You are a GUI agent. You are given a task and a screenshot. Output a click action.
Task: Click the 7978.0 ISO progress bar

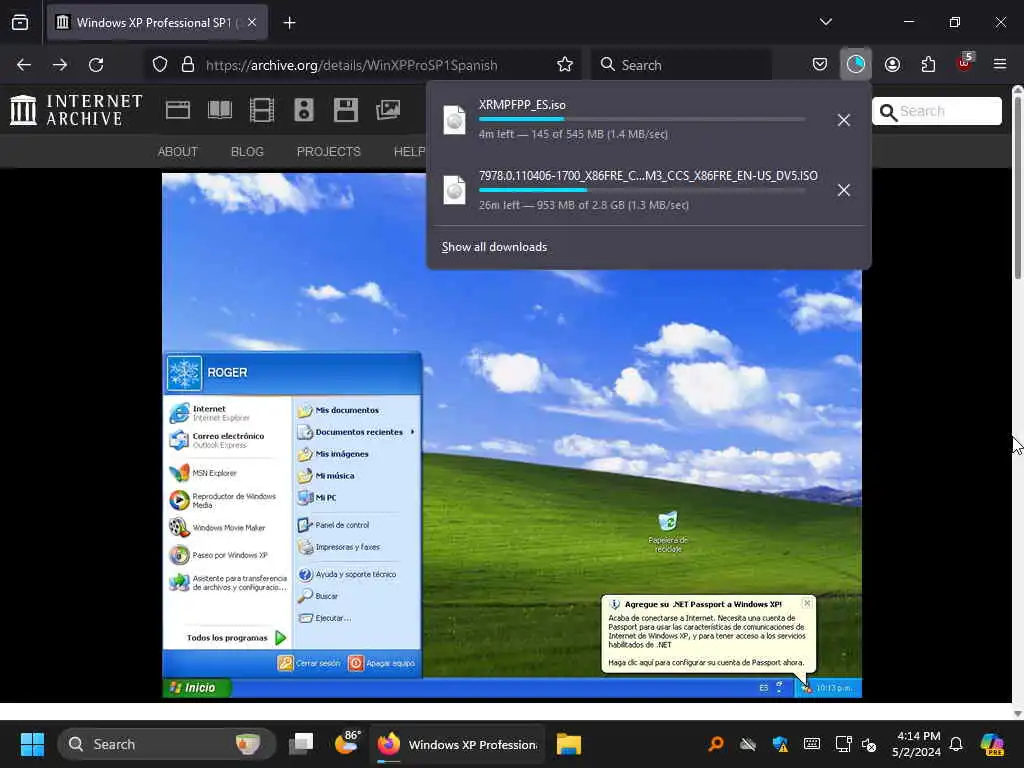coord(641,190)
